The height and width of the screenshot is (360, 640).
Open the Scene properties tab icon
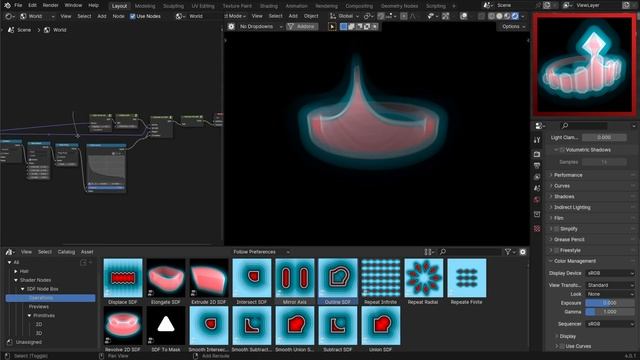click(x=537, y=188)
